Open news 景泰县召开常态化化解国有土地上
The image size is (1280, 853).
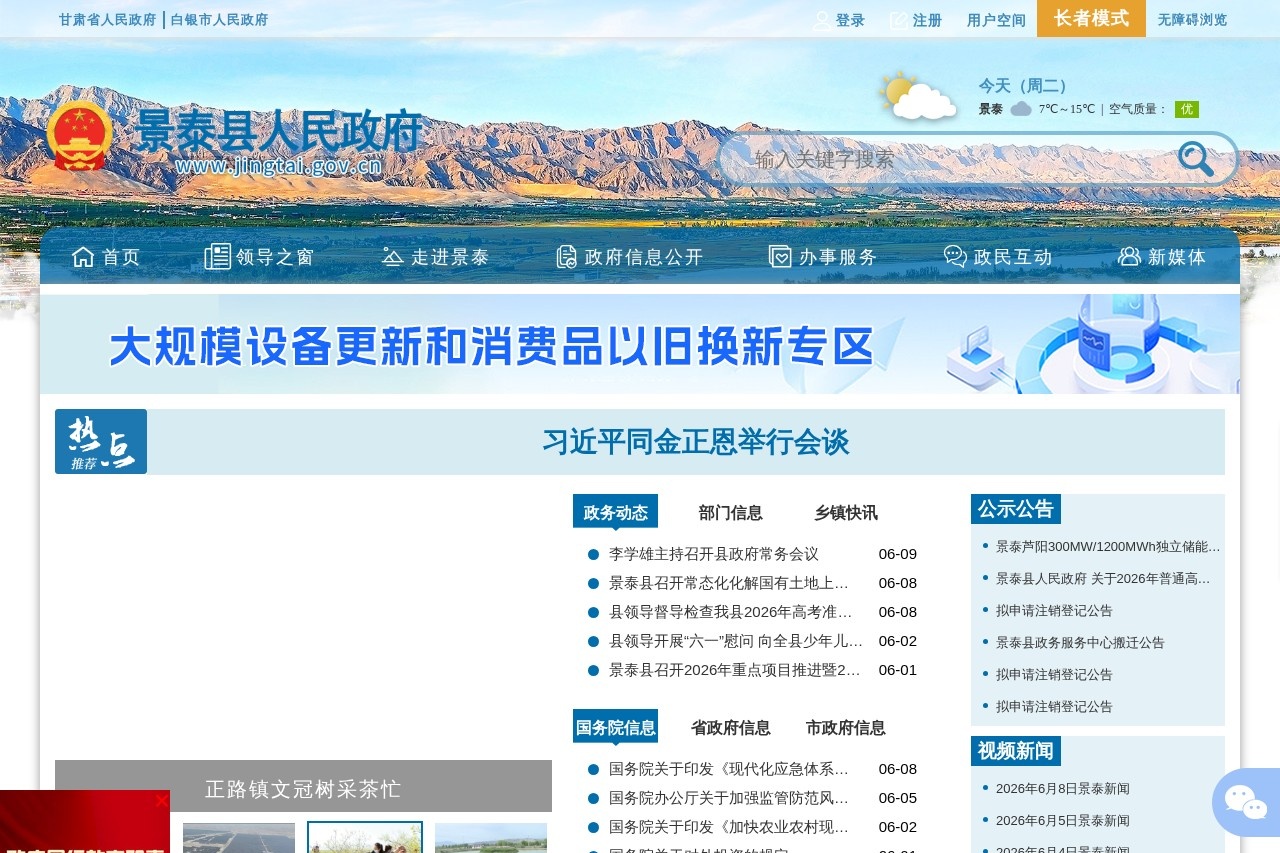point(729,583)
